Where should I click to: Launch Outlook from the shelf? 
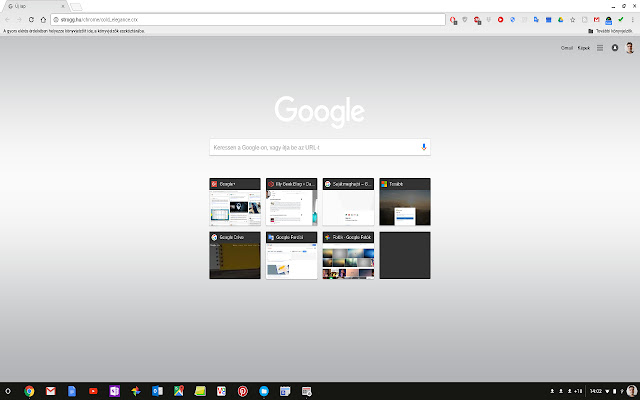tap(157, 391)
